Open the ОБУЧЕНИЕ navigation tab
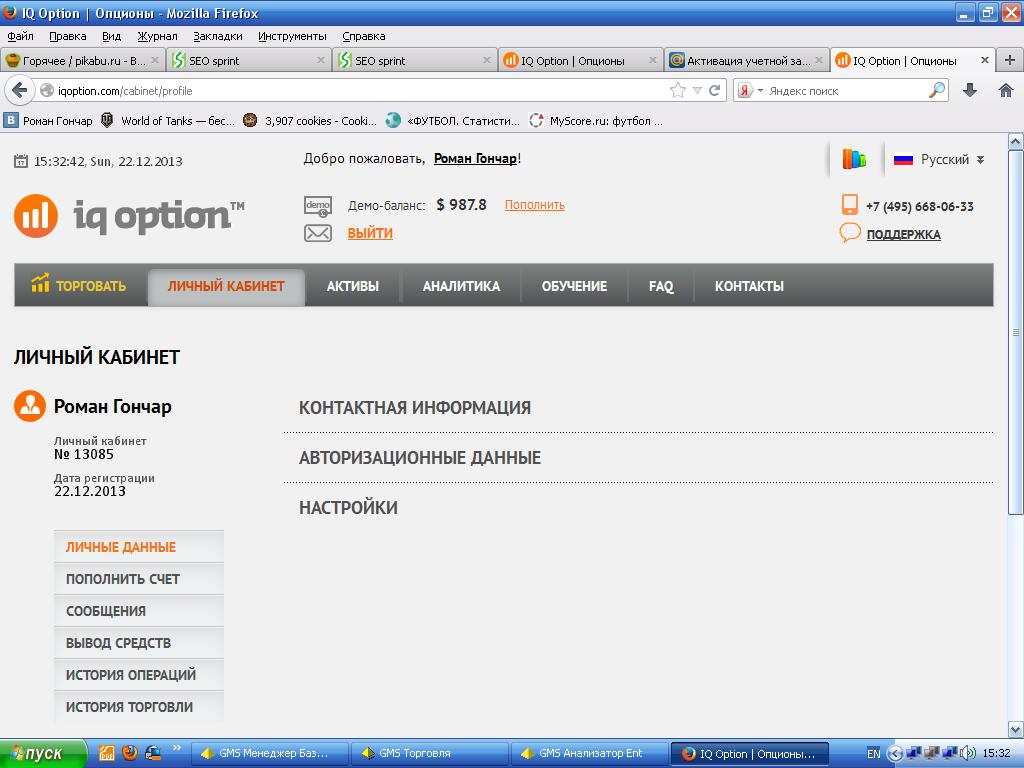This screenshot has width=1024, height=768. click(574, 286)
